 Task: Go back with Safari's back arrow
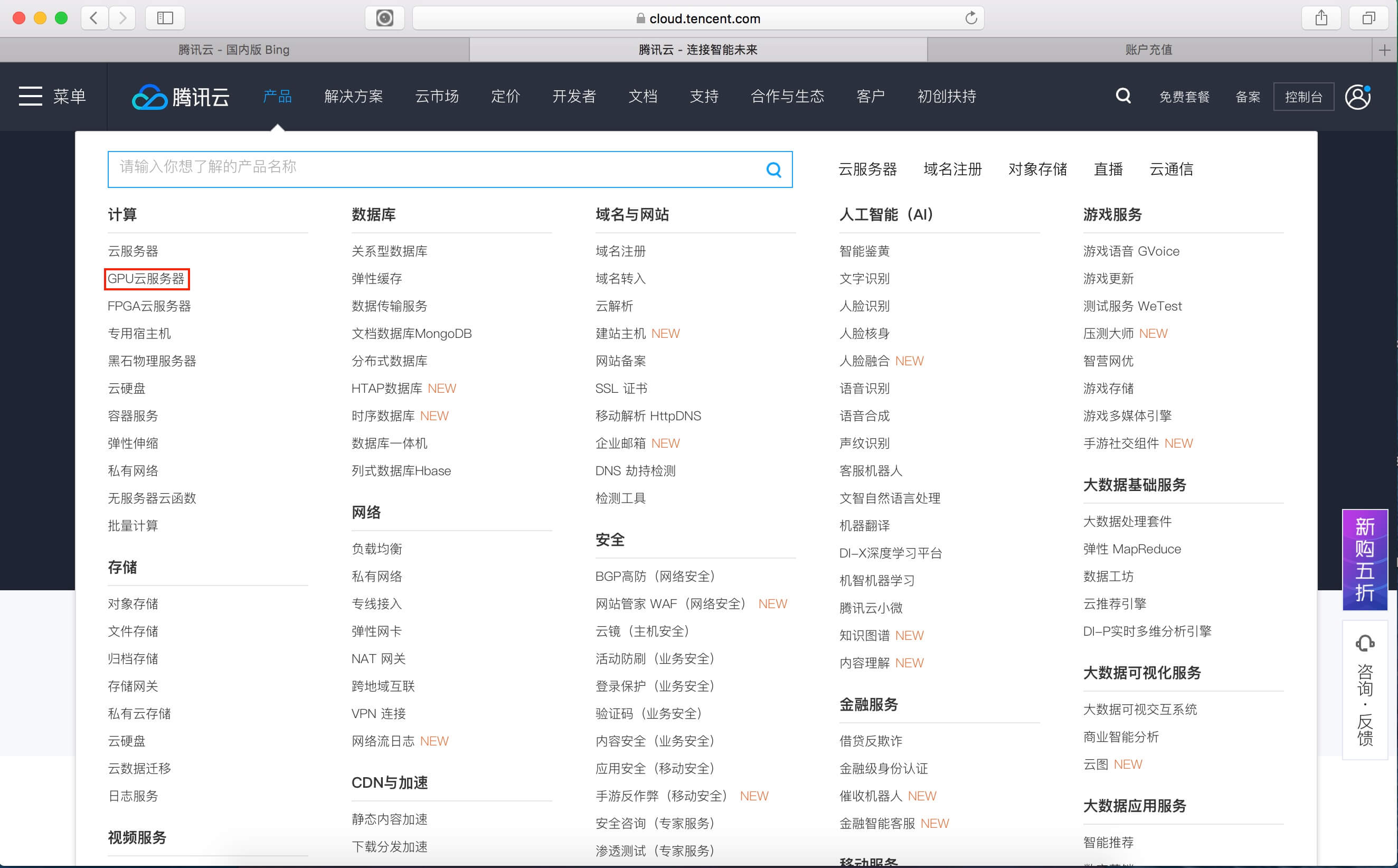tap(95, 18)
